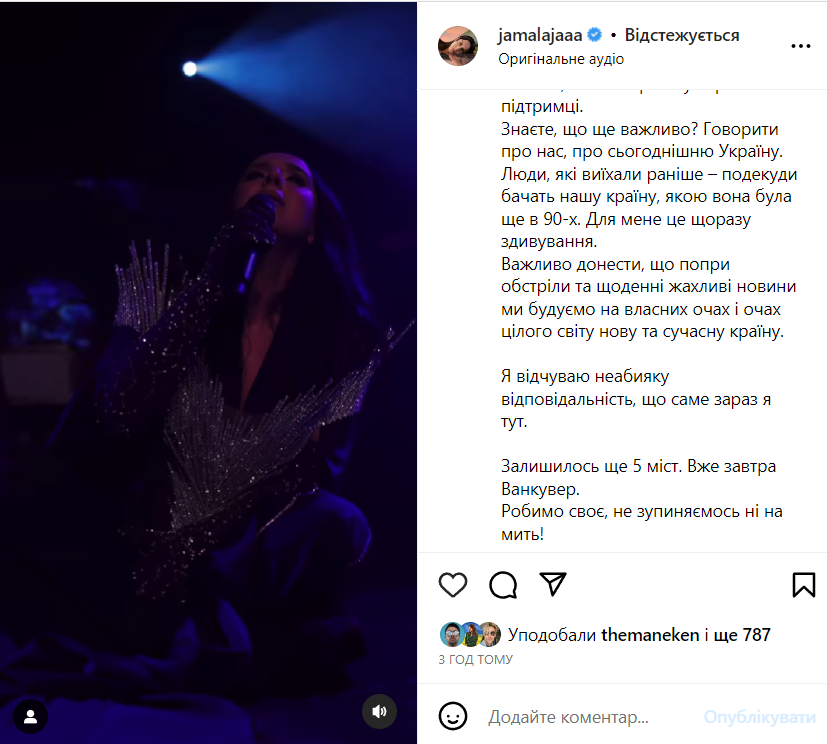Screen dimensions: 827x744
Task: Toggle the Відстежується following button
Action: click(x=682, y=35)
